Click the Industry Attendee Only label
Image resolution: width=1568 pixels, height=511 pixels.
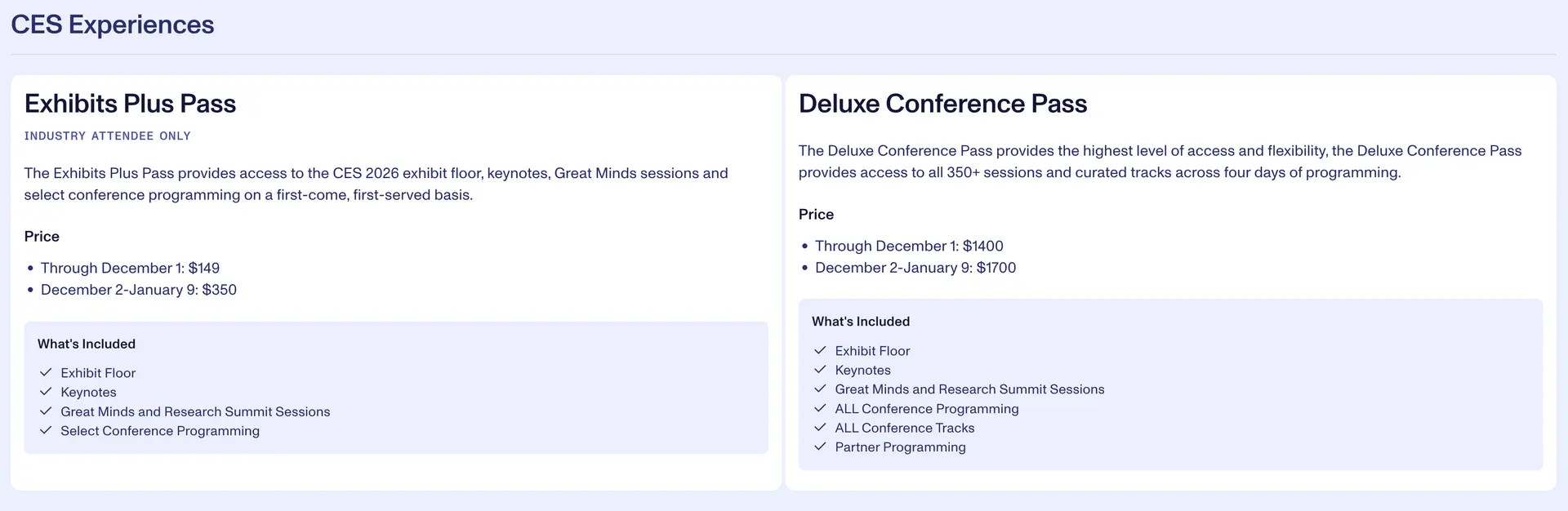tap(107, 136)
